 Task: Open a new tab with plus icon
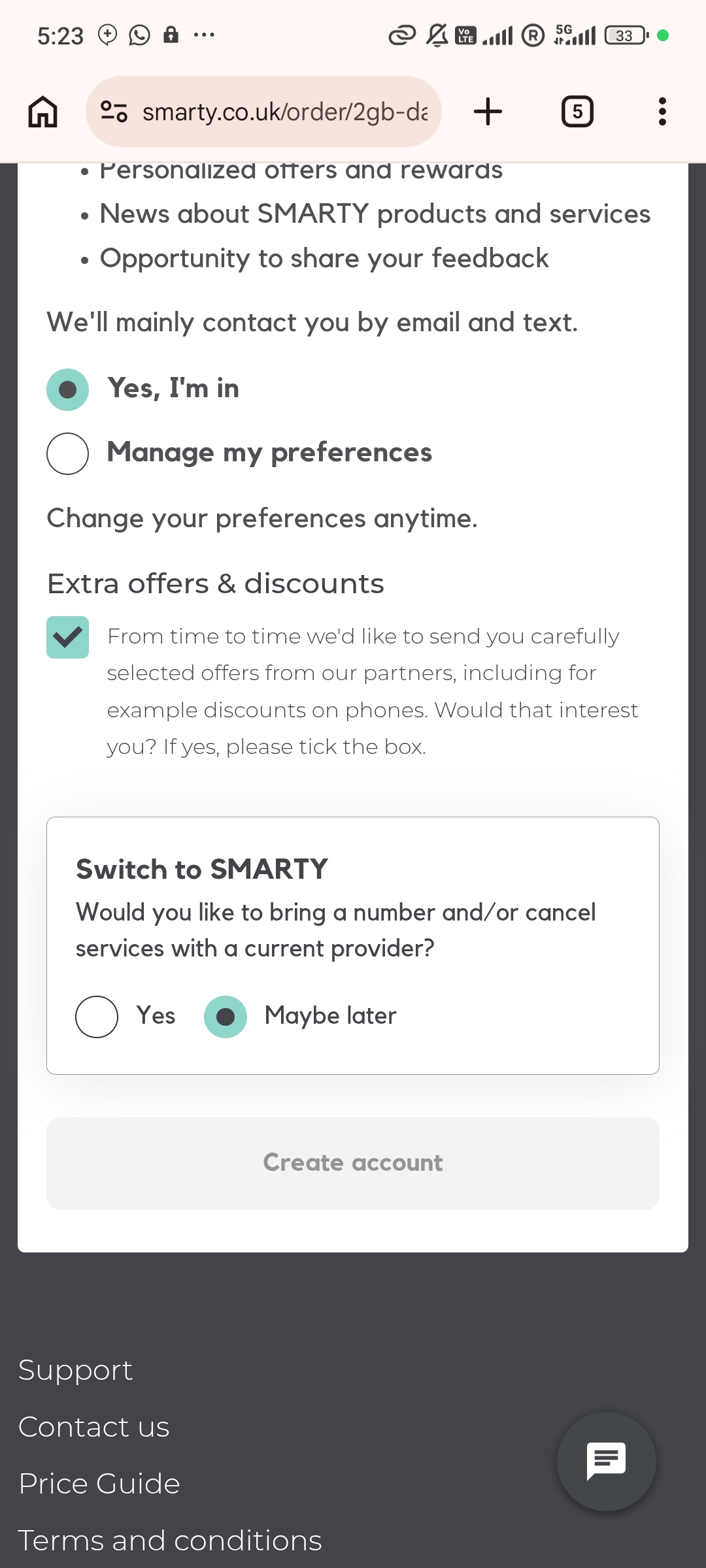point(488,112)
